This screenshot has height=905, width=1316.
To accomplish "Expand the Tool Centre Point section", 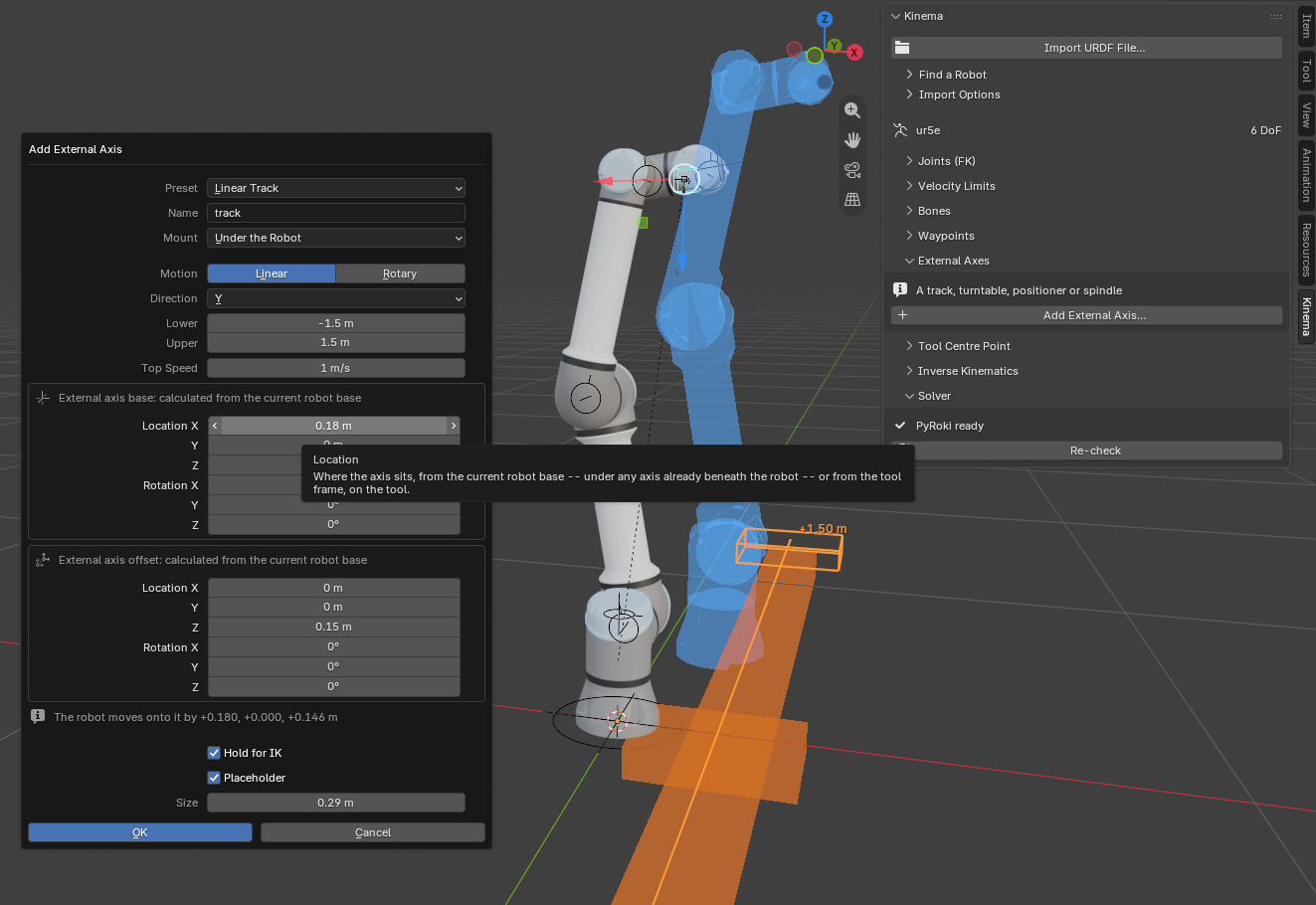I will tap(963, 346).
